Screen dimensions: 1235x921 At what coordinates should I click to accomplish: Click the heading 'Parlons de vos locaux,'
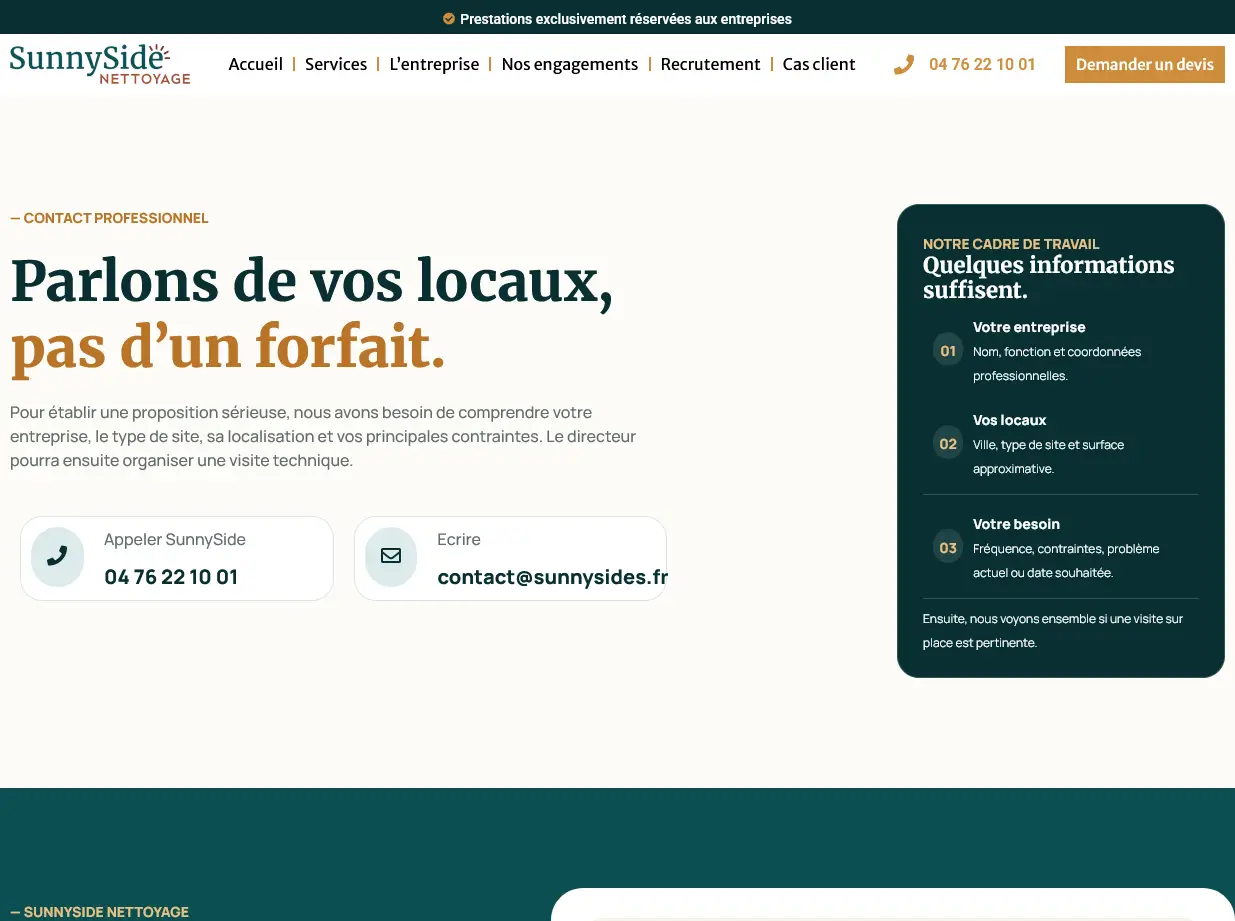[x=311, y=280]
